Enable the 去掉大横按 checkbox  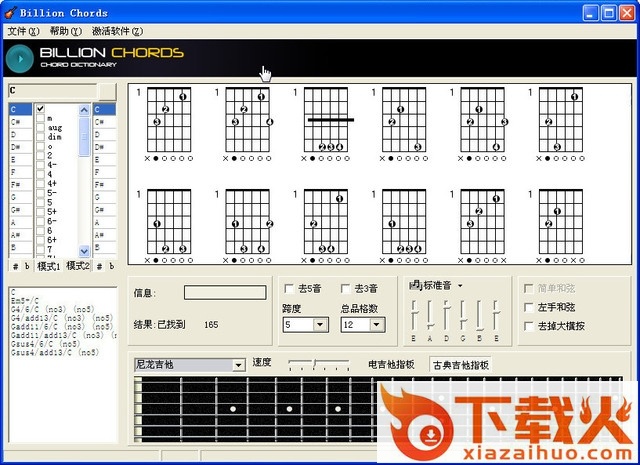[529, 326]
